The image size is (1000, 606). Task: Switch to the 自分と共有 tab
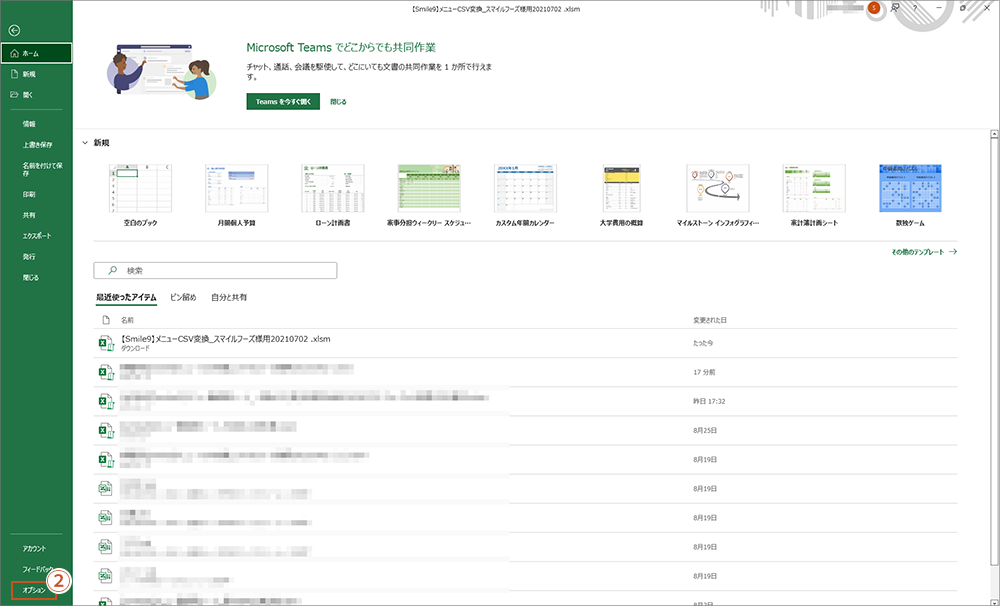point(229,297)
